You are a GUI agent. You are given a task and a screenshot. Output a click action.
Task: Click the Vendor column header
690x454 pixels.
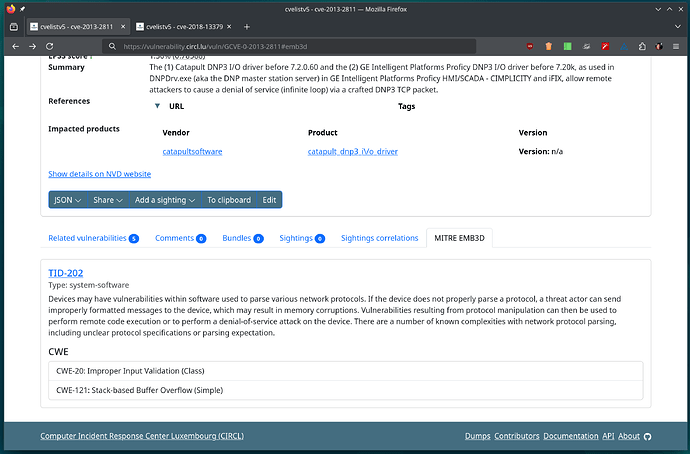(x=176, y=132)
